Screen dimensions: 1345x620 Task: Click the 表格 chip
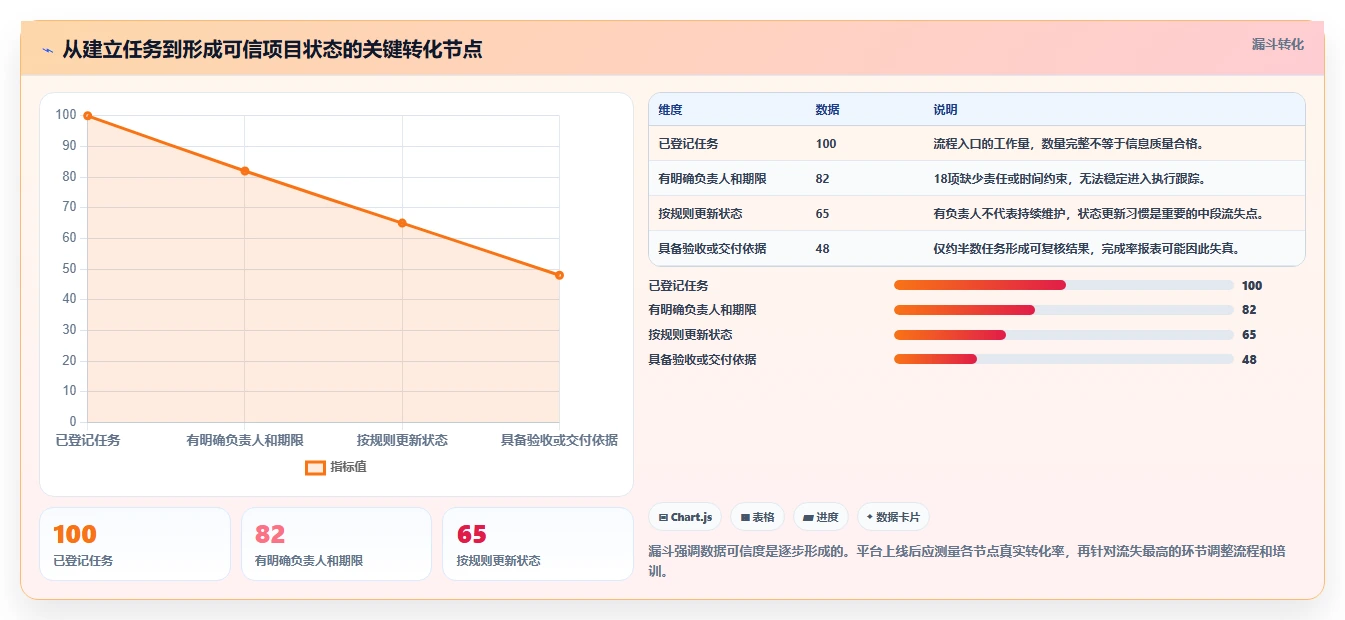758,517
